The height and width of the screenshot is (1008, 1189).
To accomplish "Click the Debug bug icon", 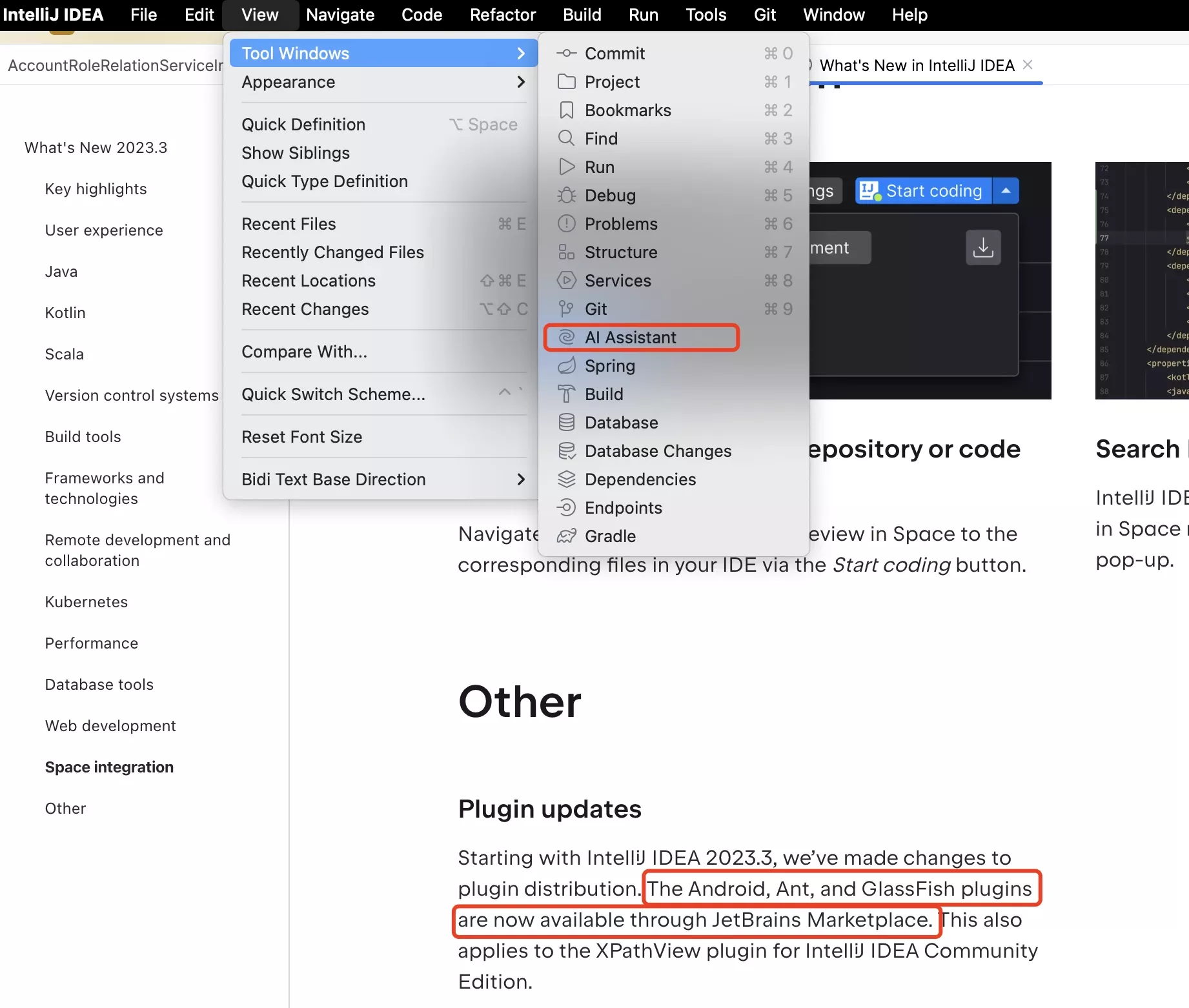I will [x=566, y=196].
